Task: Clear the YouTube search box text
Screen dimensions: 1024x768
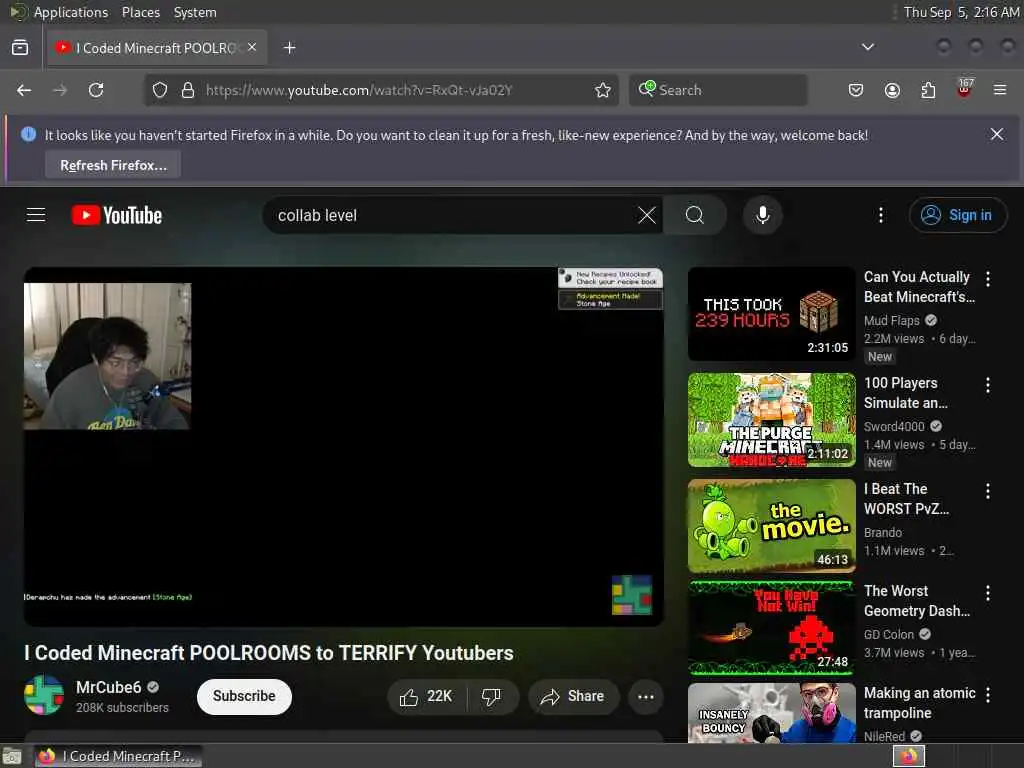Action: pyautogui.click(x=647, y=215)
